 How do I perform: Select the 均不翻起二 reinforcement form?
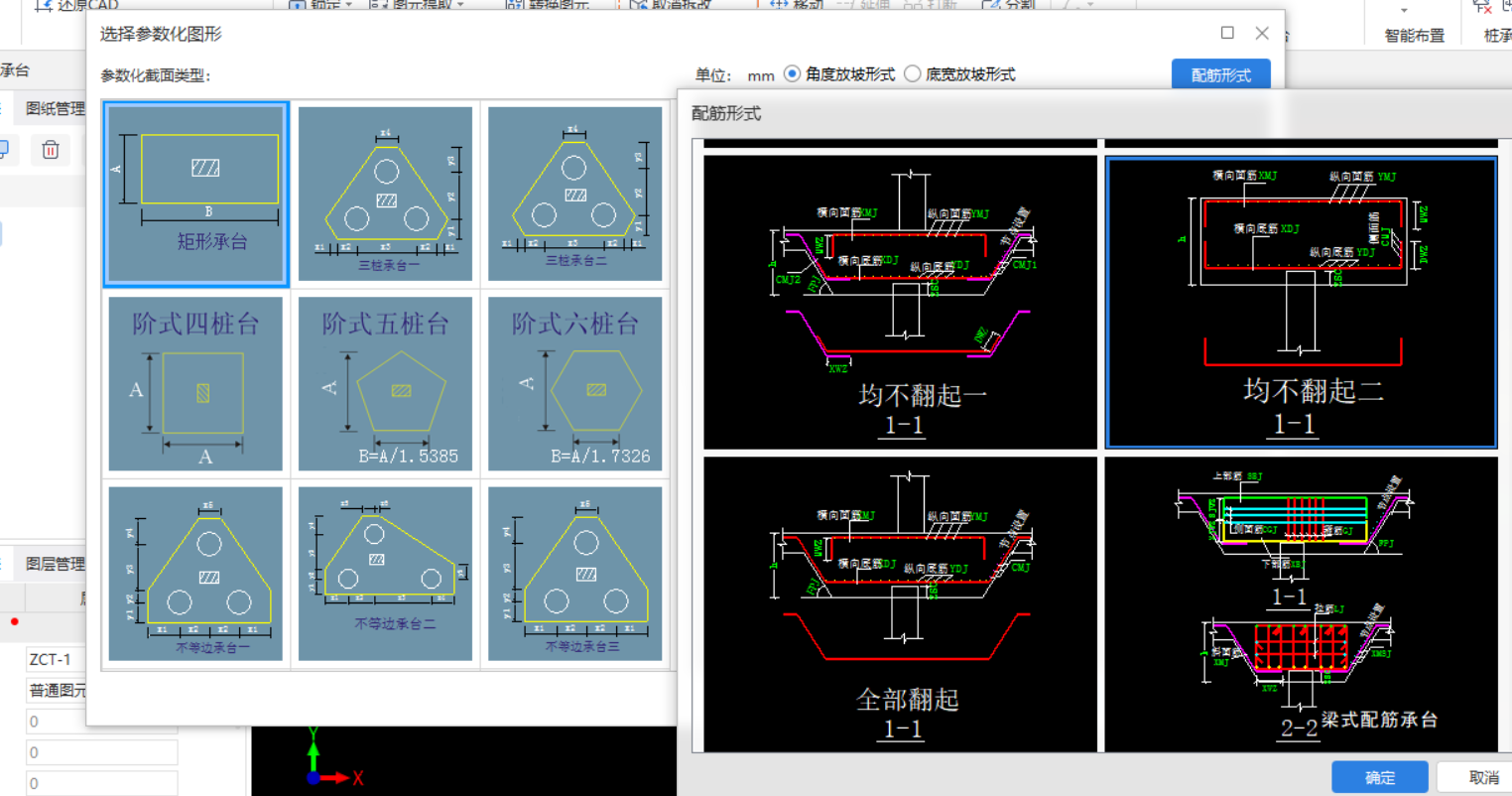(x=1301, y=302)
